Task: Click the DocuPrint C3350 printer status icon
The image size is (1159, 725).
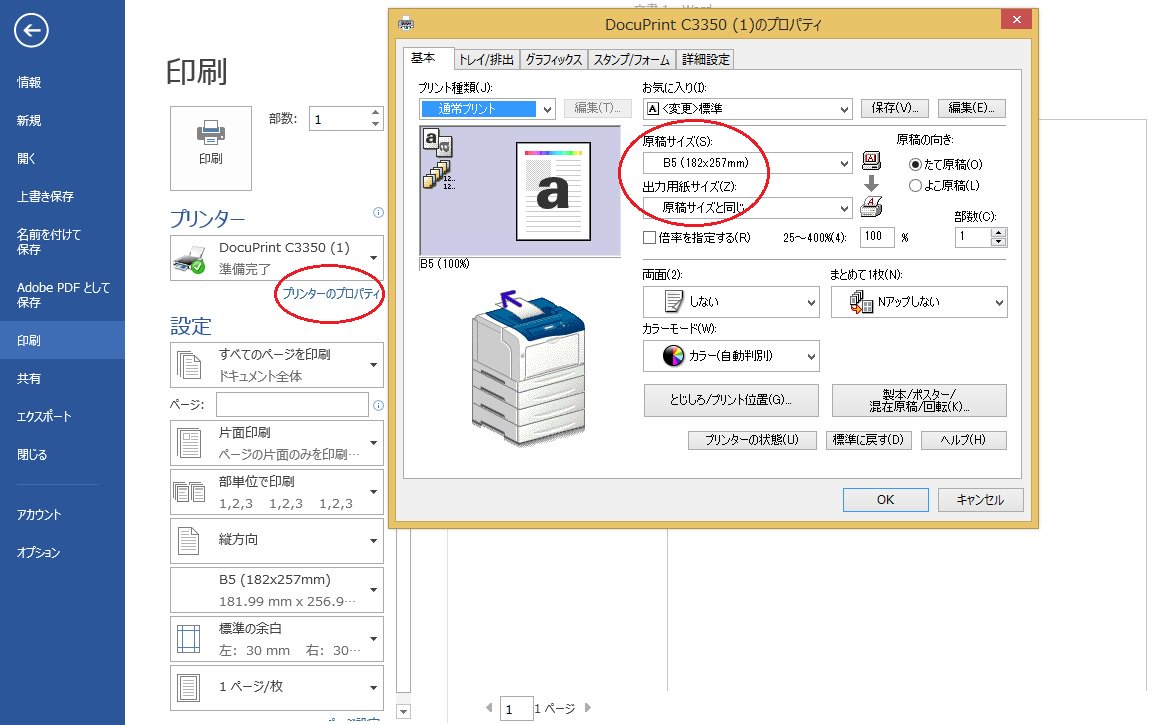Action: (189, 259)
